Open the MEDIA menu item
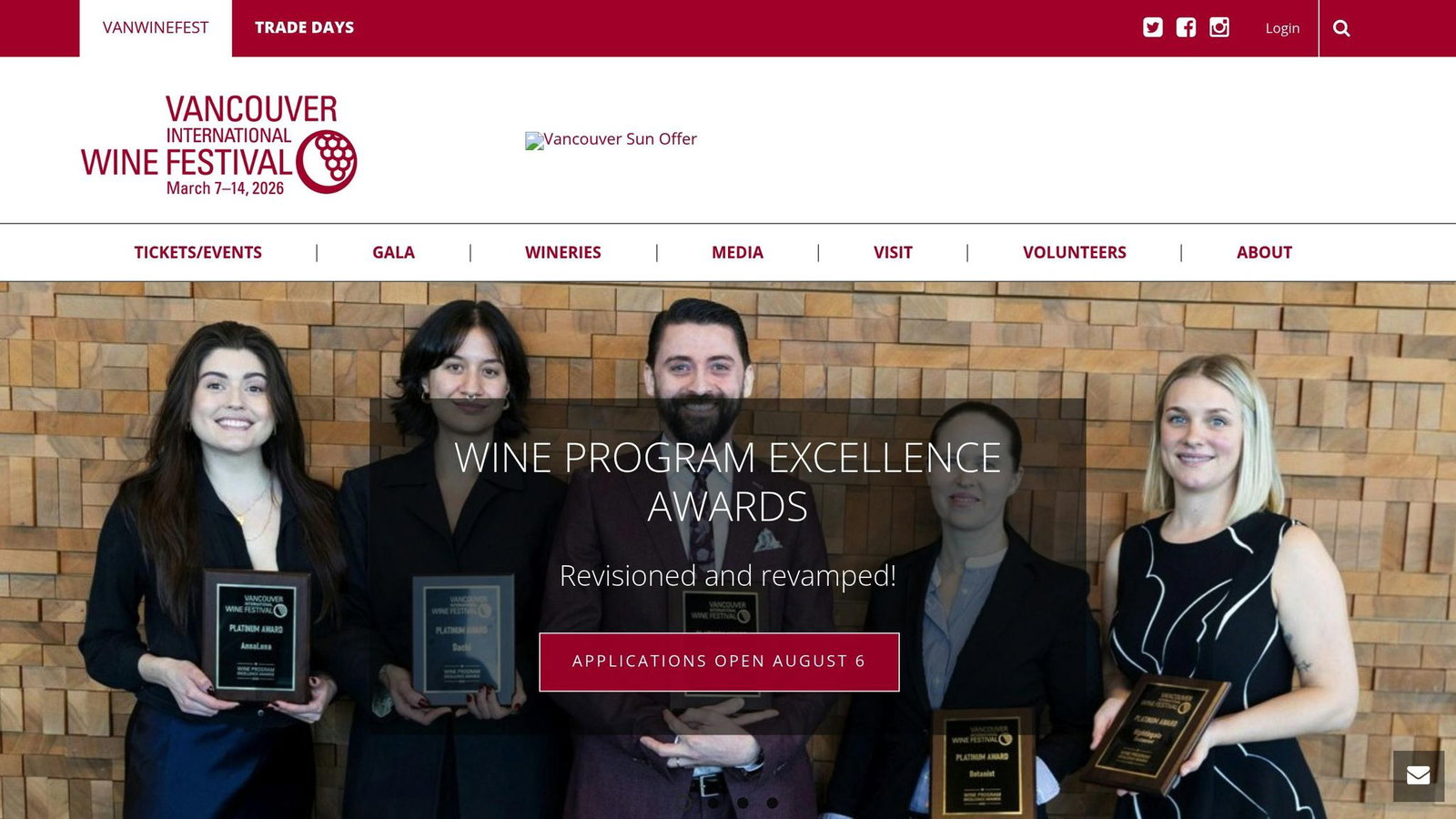The width and height of the screenshot is (1456, 819). [x=737, y=252]
